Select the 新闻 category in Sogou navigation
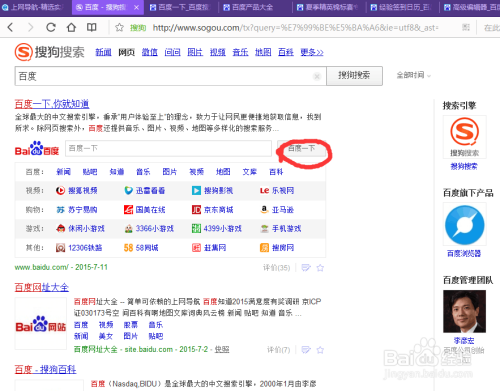The image size is (500, 391). click(x=103, y=52)
